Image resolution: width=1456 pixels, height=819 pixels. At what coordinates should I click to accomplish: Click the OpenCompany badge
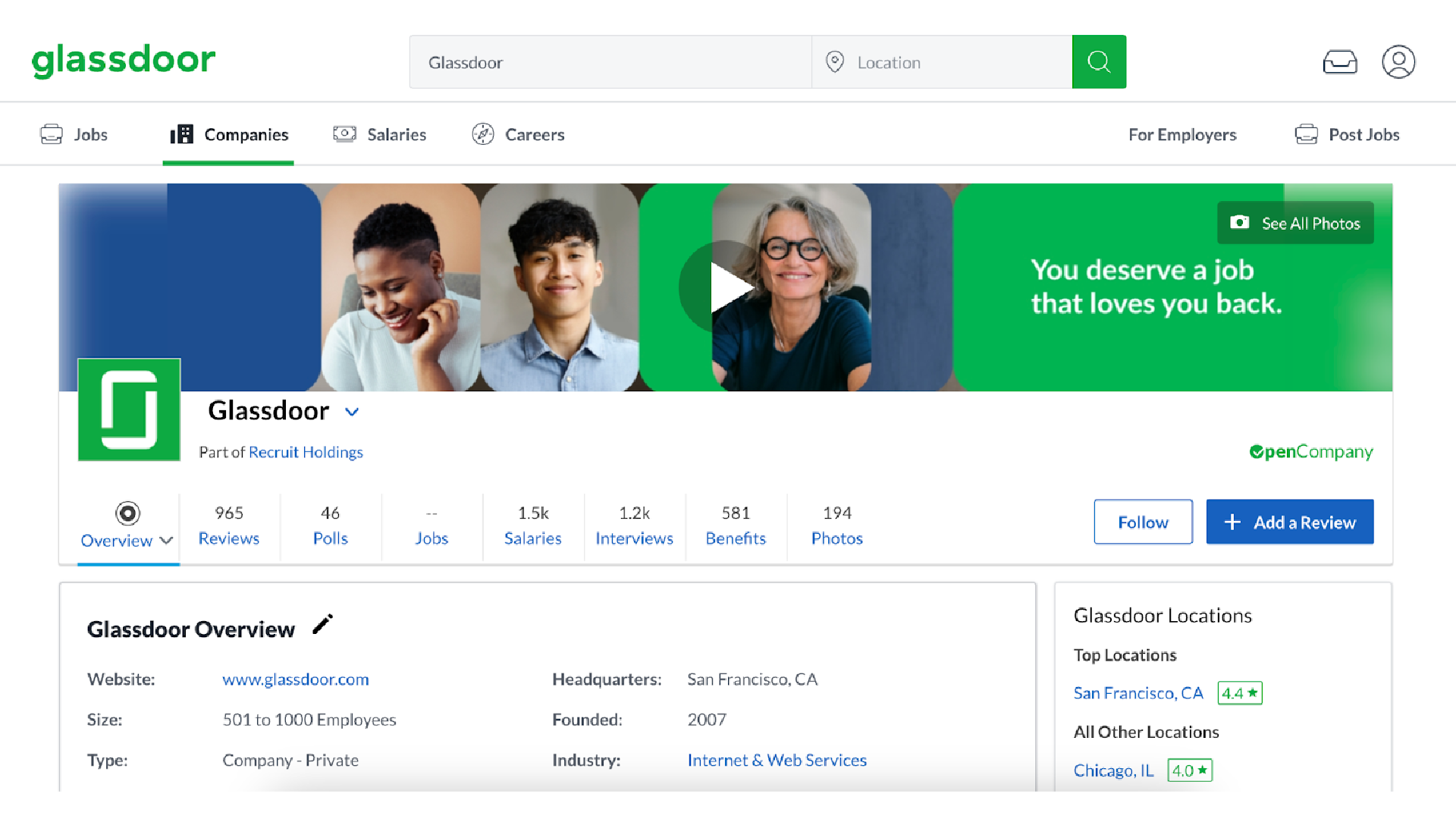[x=1311, y=452]
